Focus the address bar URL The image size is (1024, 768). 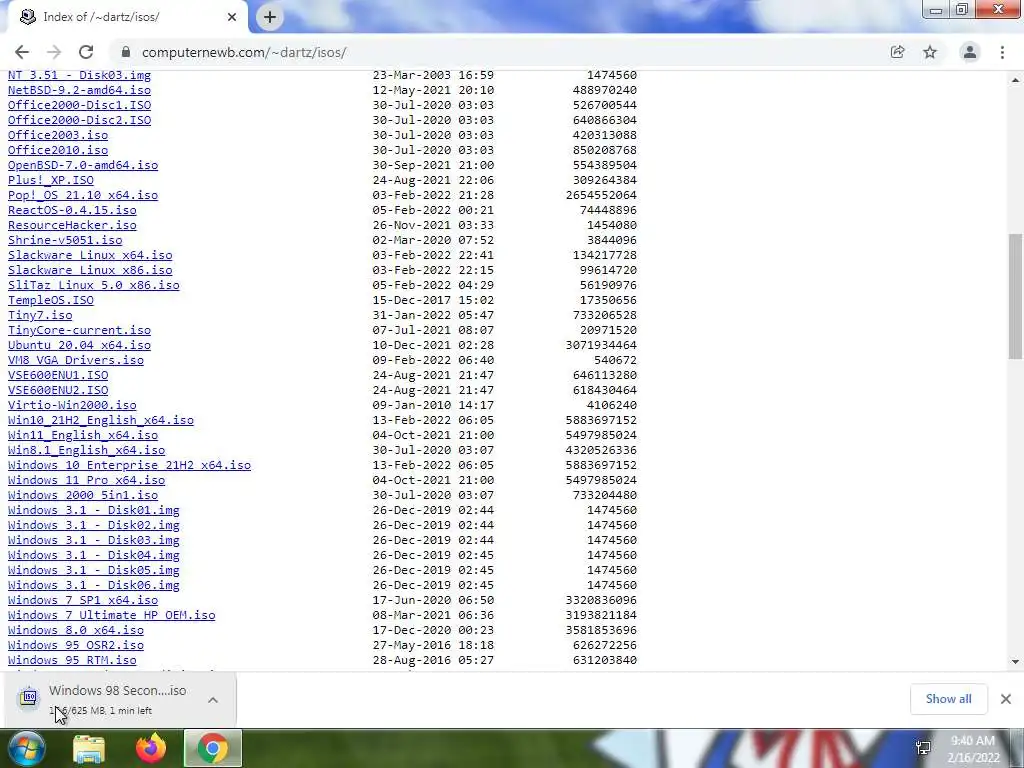point(244,52)
